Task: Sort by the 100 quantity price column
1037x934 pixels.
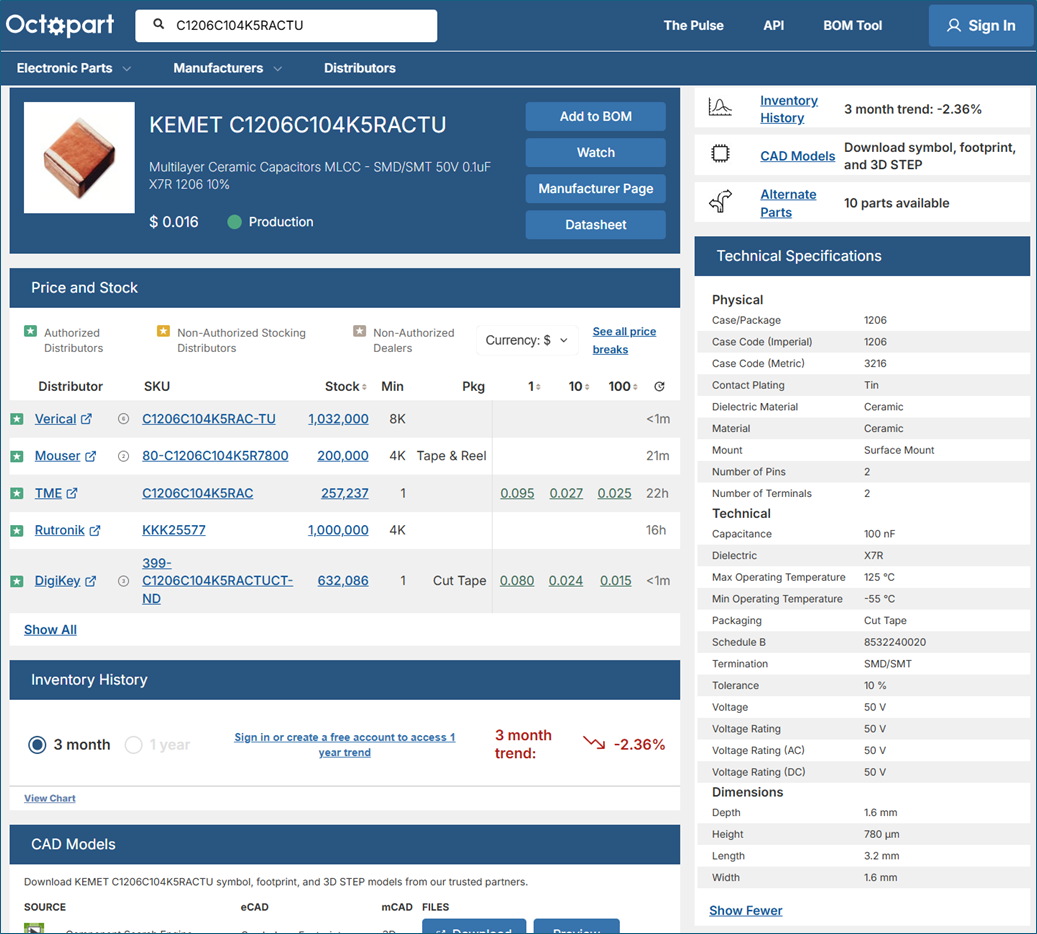Action: [623, 386]
